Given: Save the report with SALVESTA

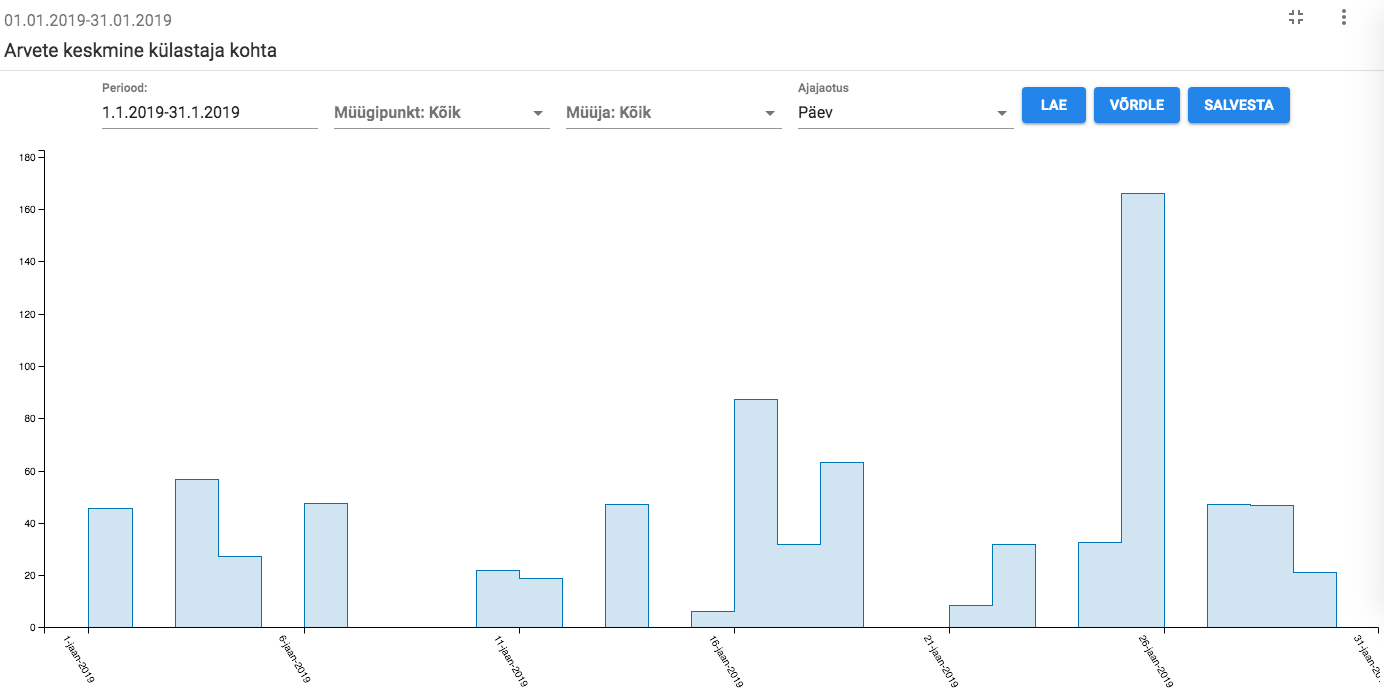Looking at the screenshot, I should tap(1238, 105).
